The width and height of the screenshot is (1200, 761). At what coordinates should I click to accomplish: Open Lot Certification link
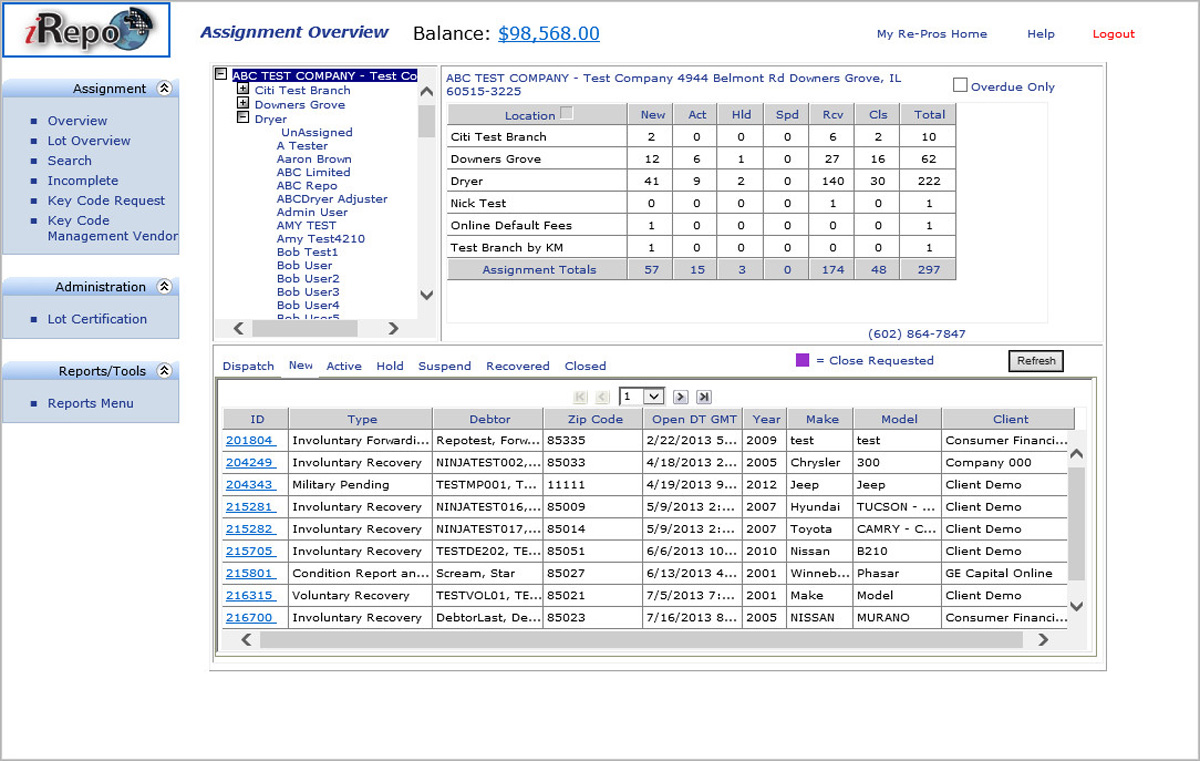pyautogui.click(x=97, y=319)
